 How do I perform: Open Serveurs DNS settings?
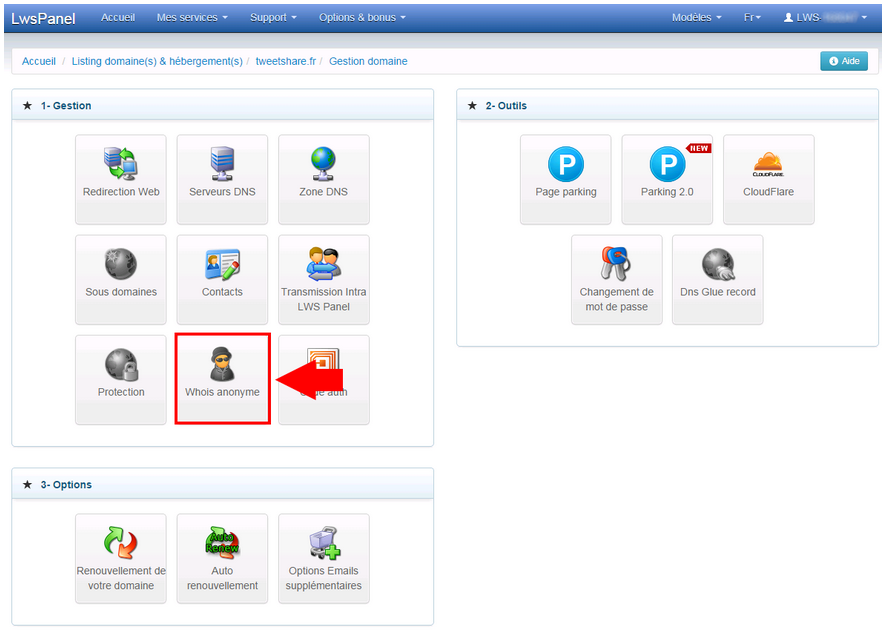coord(222,179)
